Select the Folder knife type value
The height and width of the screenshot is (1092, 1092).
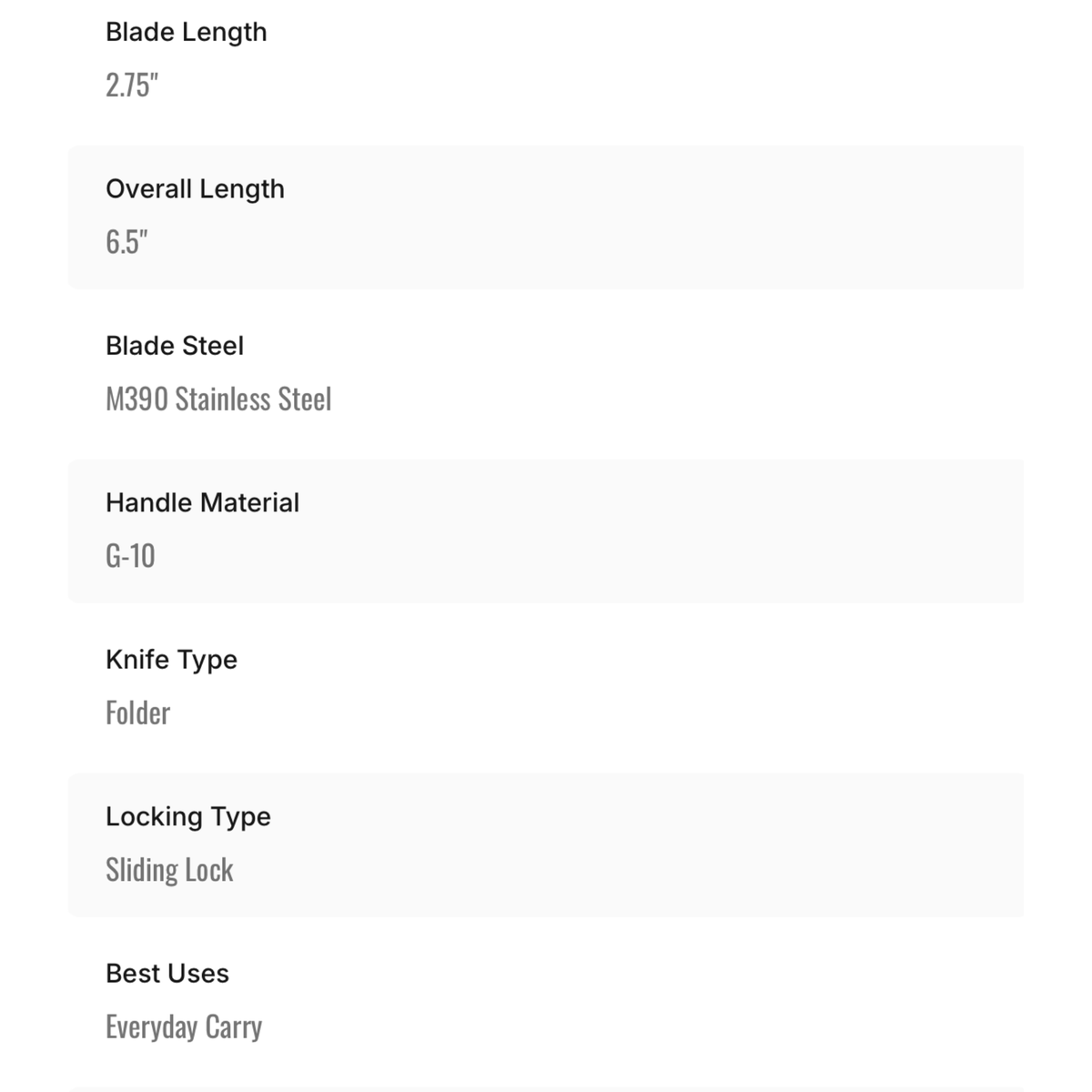(x=137, y=713)
